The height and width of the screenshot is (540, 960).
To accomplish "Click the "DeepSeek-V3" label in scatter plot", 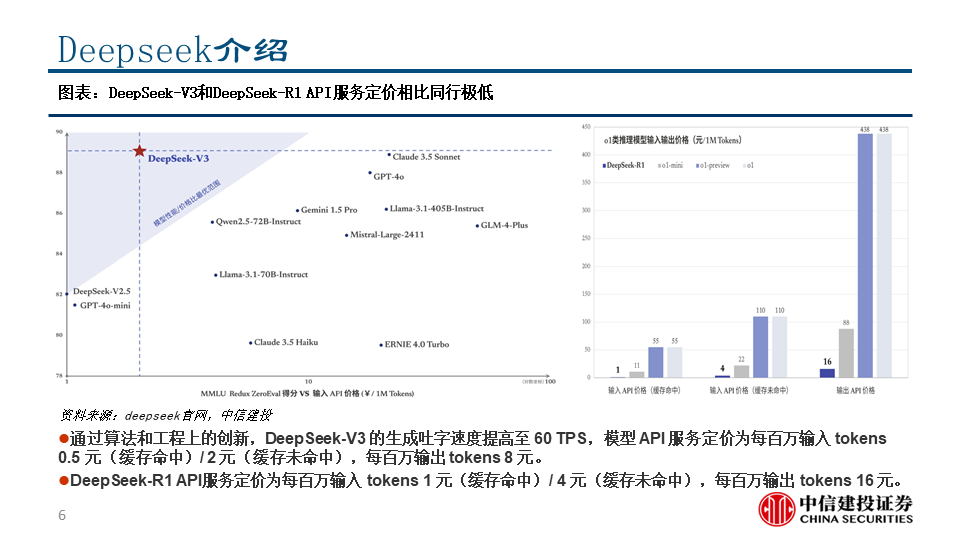I will pos(178,159).
